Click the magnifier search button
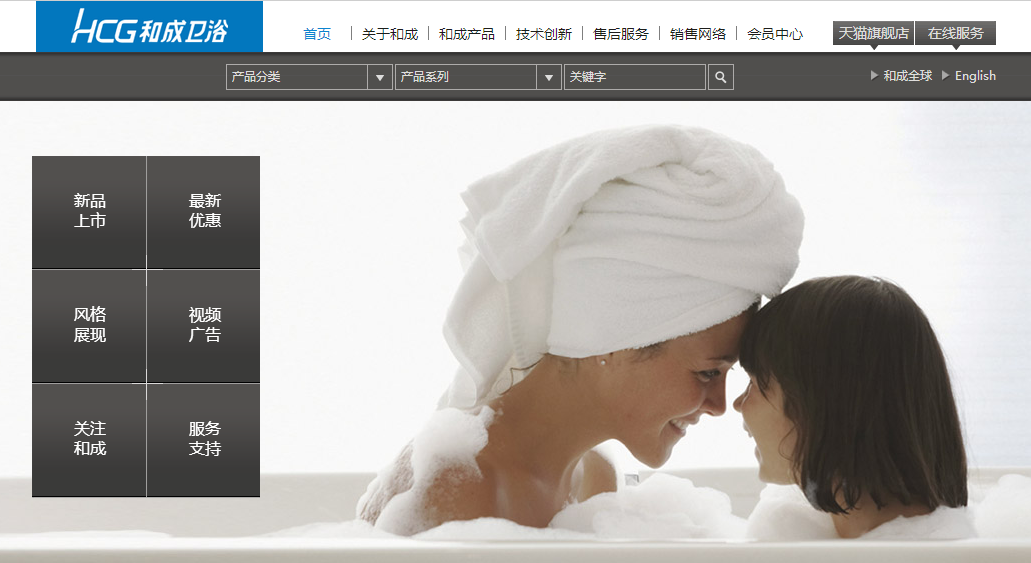1031x563 pixels. pyautogui.click(x=720, y=77)
